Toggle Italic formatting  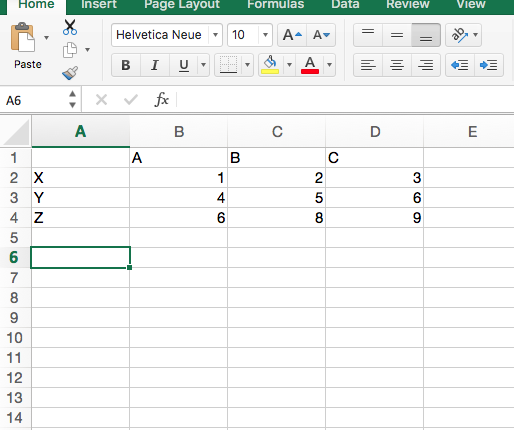(155, 65)
